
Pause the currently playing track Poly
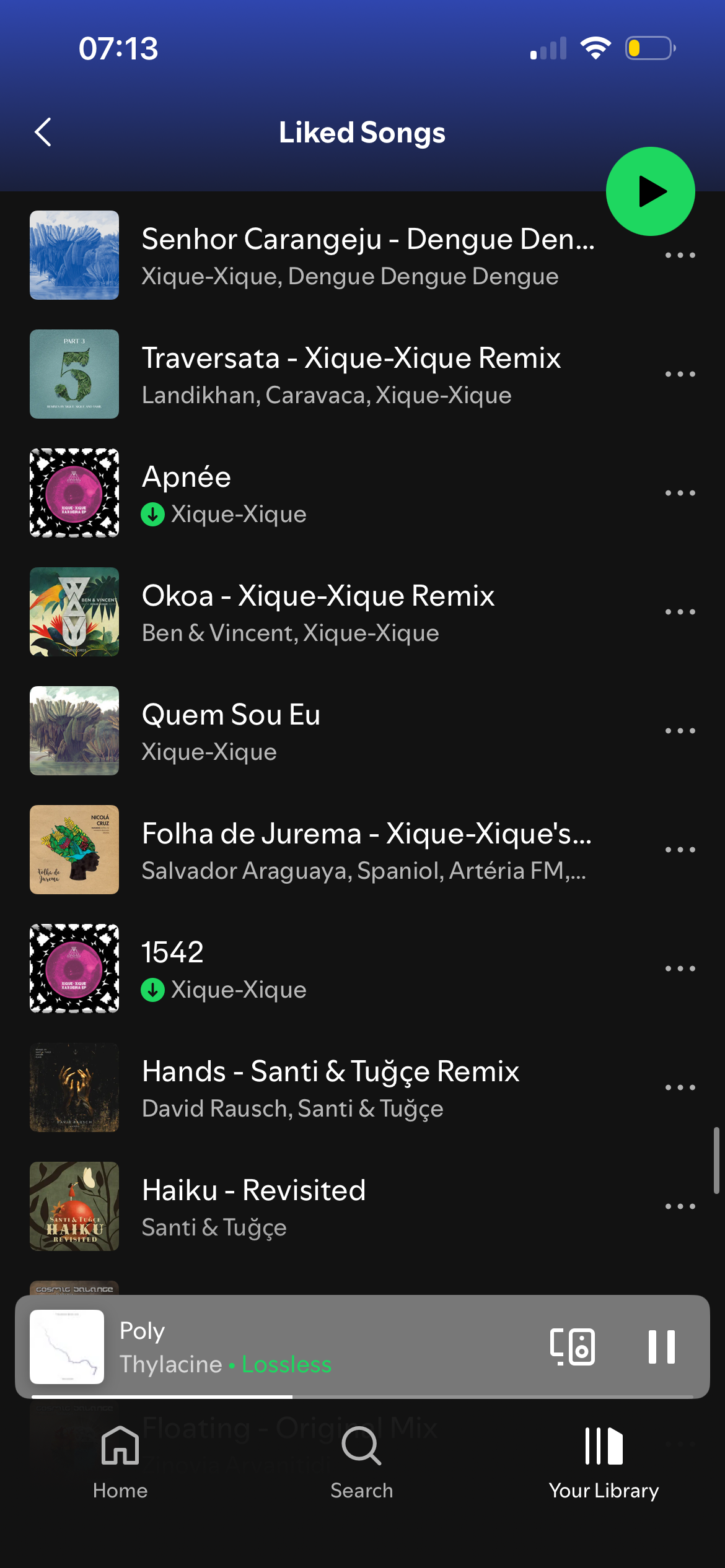tap(661, 1346)
